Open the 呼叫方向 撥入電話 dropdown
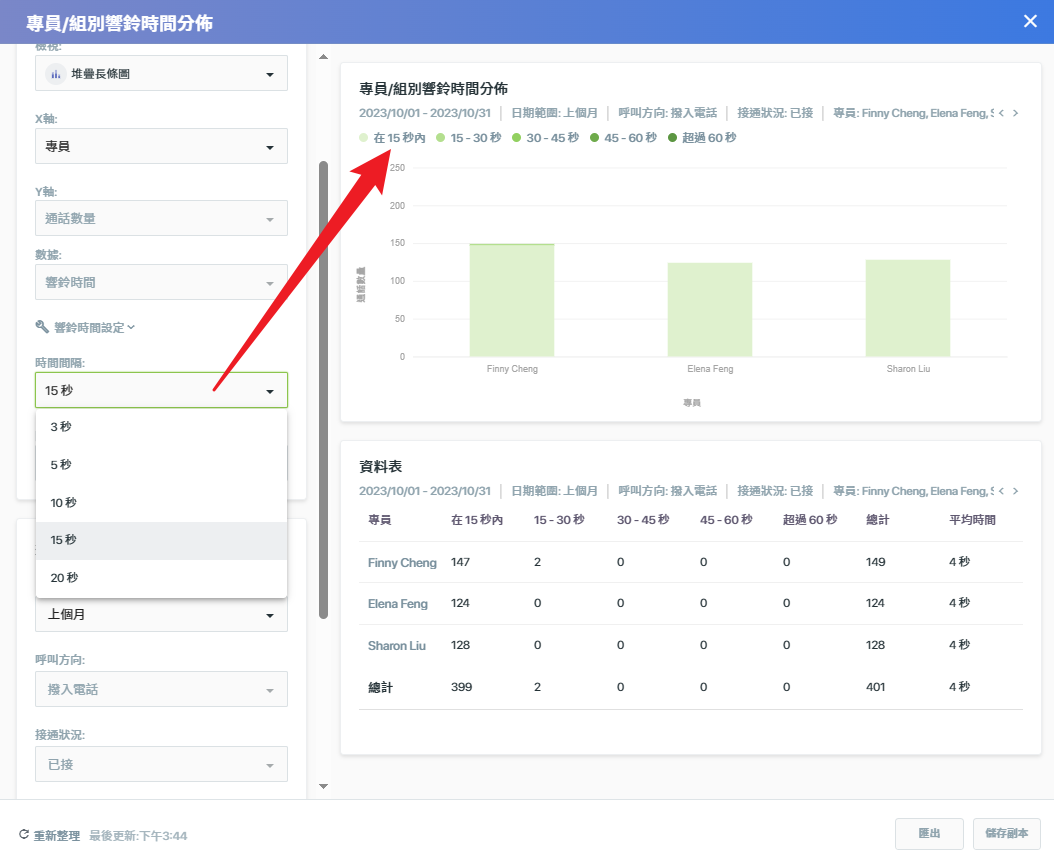 pyautogui.click(x=161, y=689)
